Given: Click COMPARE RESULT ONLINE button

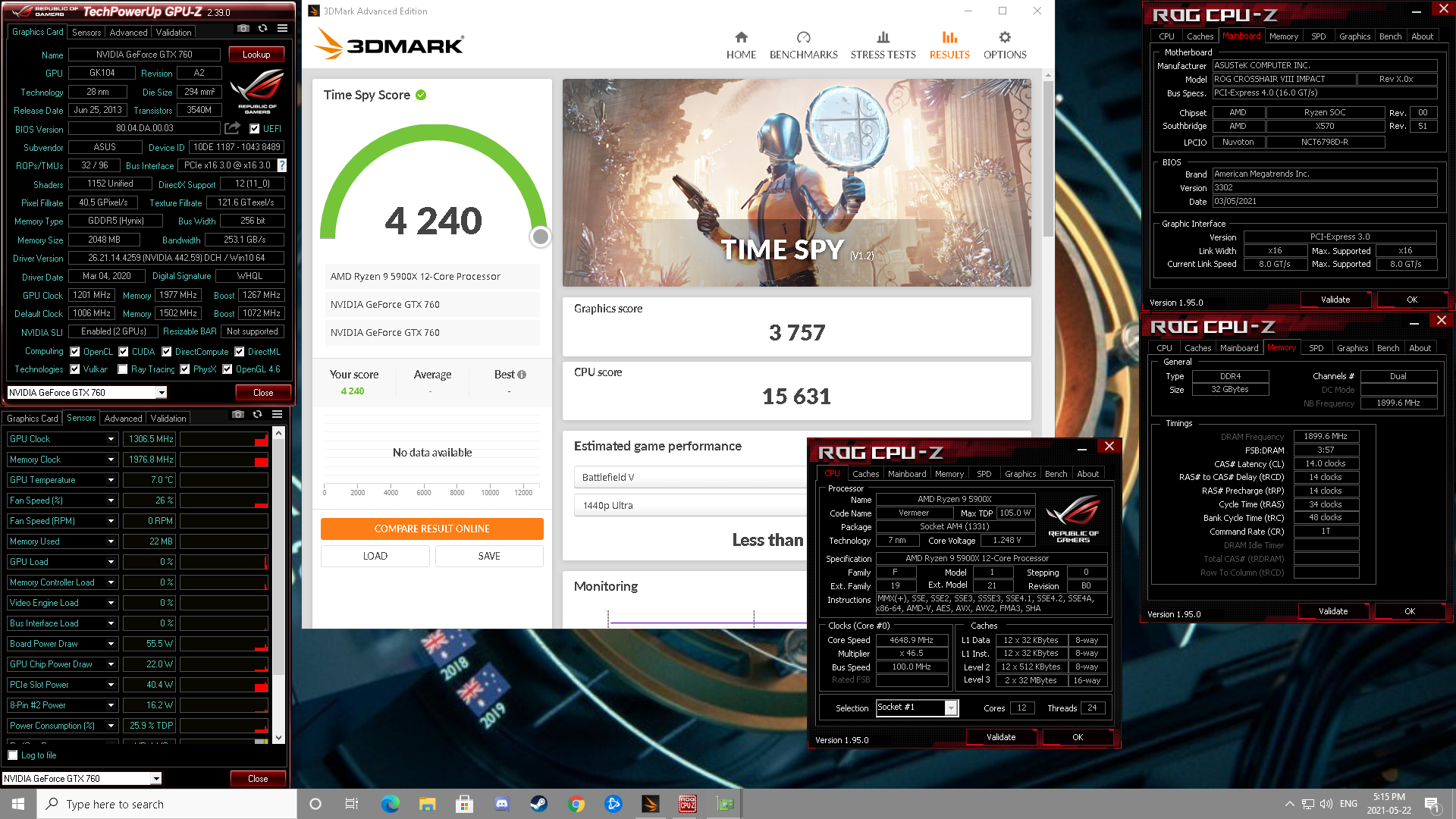Looking at the screenshot, I should [x=432, y=529].
